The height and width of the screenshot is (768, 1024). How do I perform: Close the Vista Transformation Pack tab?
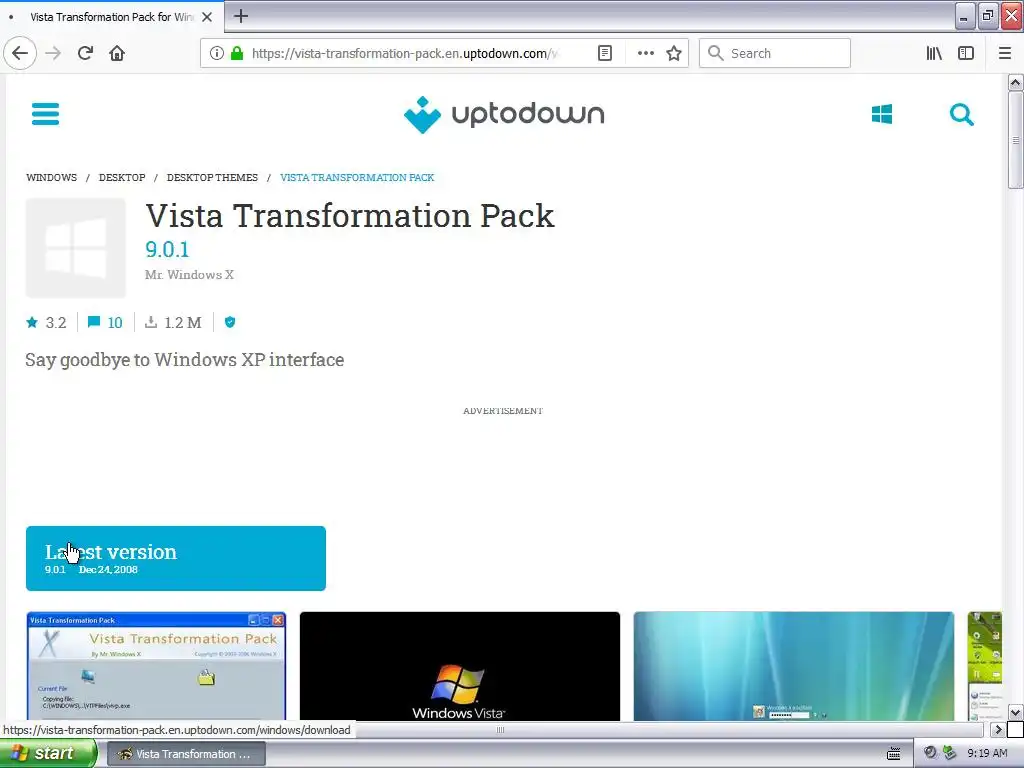pos(207,17)
